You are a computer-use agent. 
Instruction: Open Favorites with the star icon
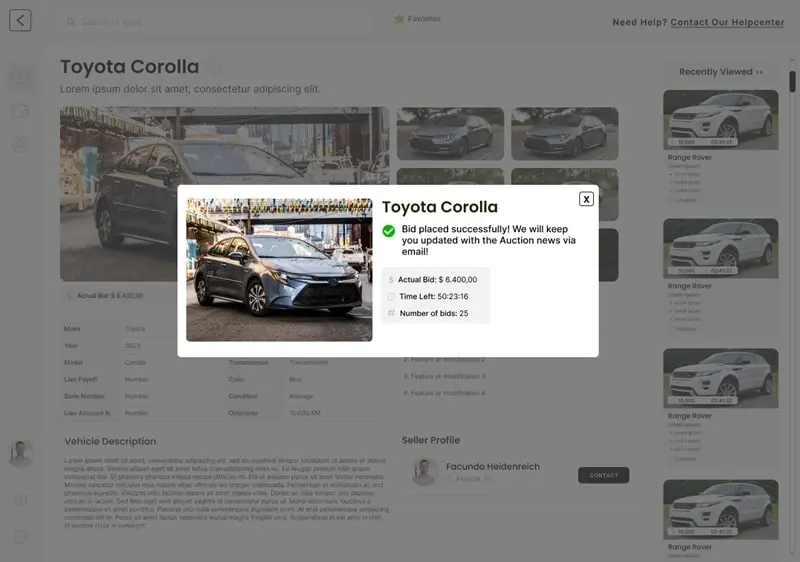399,19
